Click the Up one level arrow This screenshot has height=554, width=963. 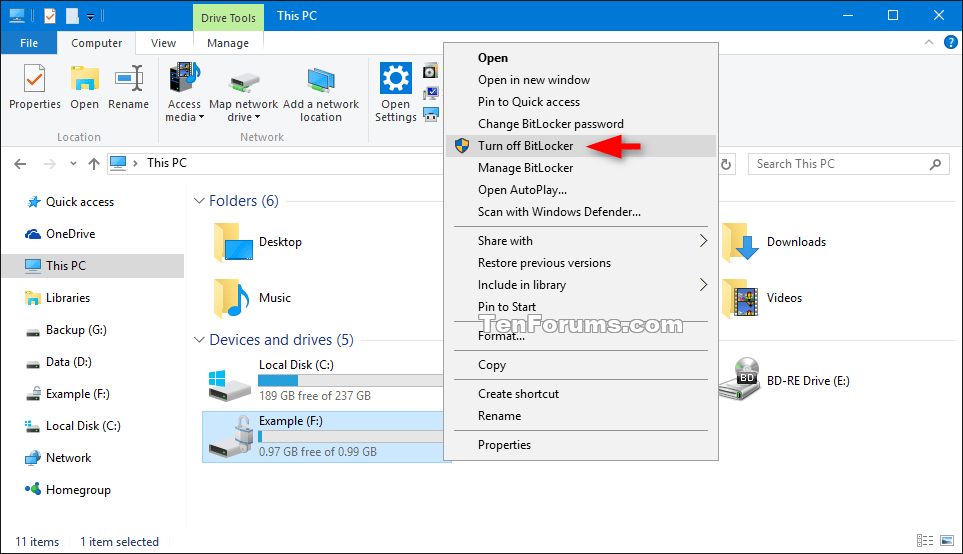93,164
